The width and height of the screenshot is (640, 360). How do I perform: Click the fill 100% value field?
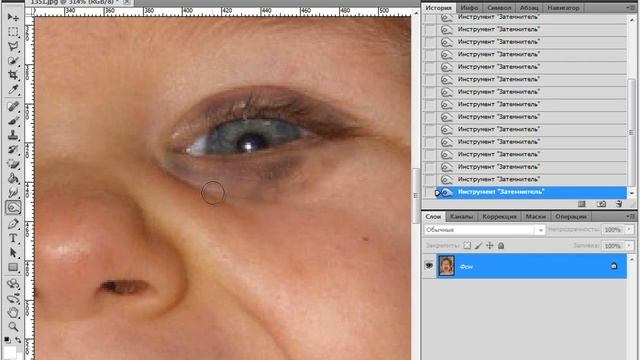pos(613,246)
